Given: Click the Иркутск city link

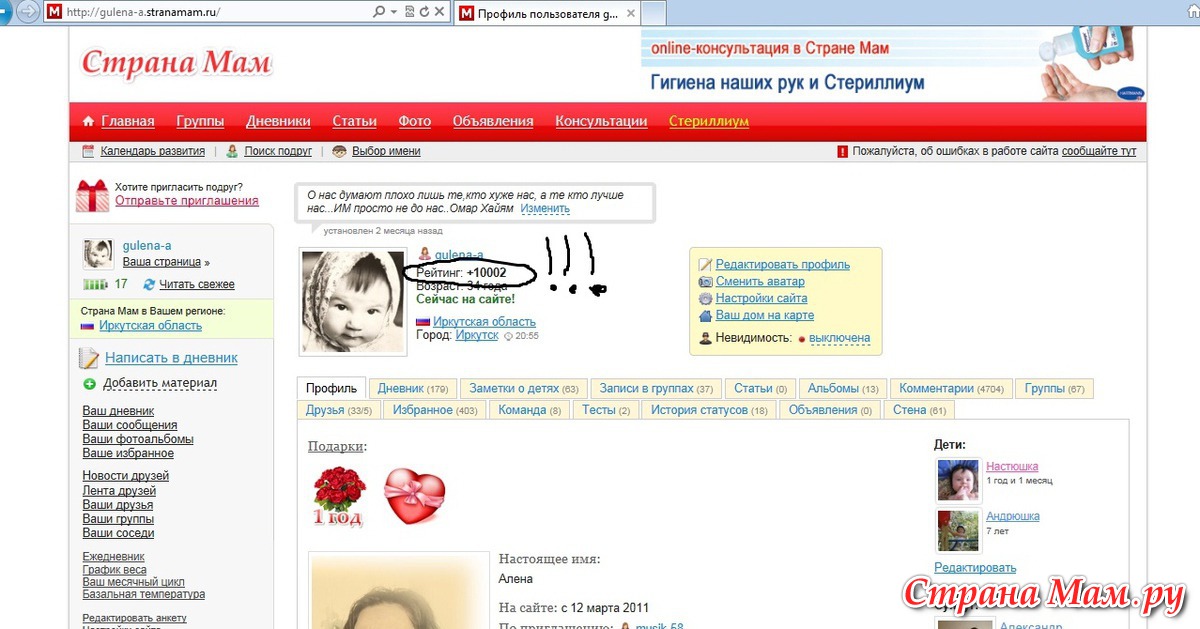Looking at the screenshot, I should (x=477, y=335).
